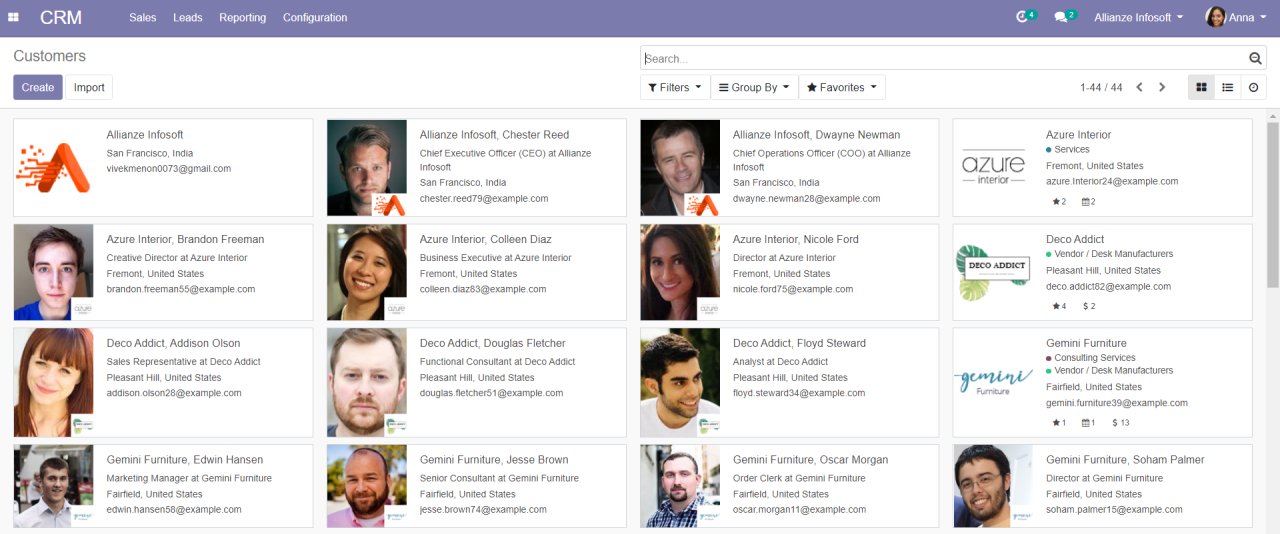Image resolution: width=1280 pixels, height=534 pixels.
Task: Click 'Sales Representative at Deco Addict' text
Action: (x=184, y=362)
